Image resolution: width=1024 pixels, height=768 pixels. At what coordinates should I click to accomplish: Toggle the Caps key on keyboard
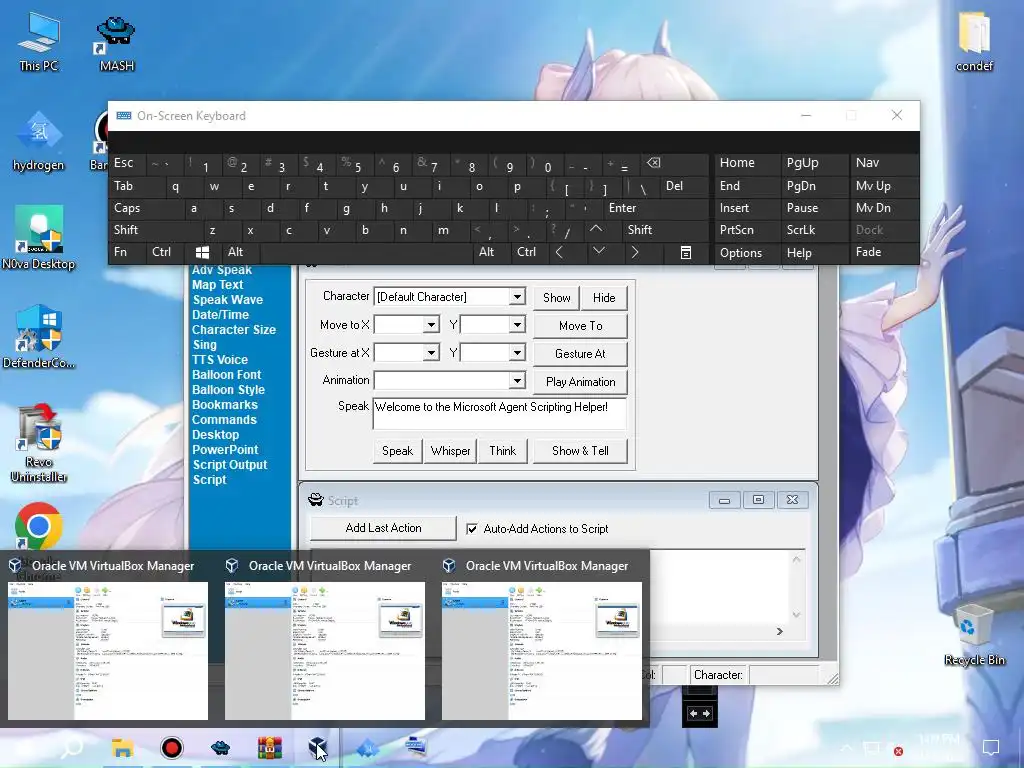127,208
